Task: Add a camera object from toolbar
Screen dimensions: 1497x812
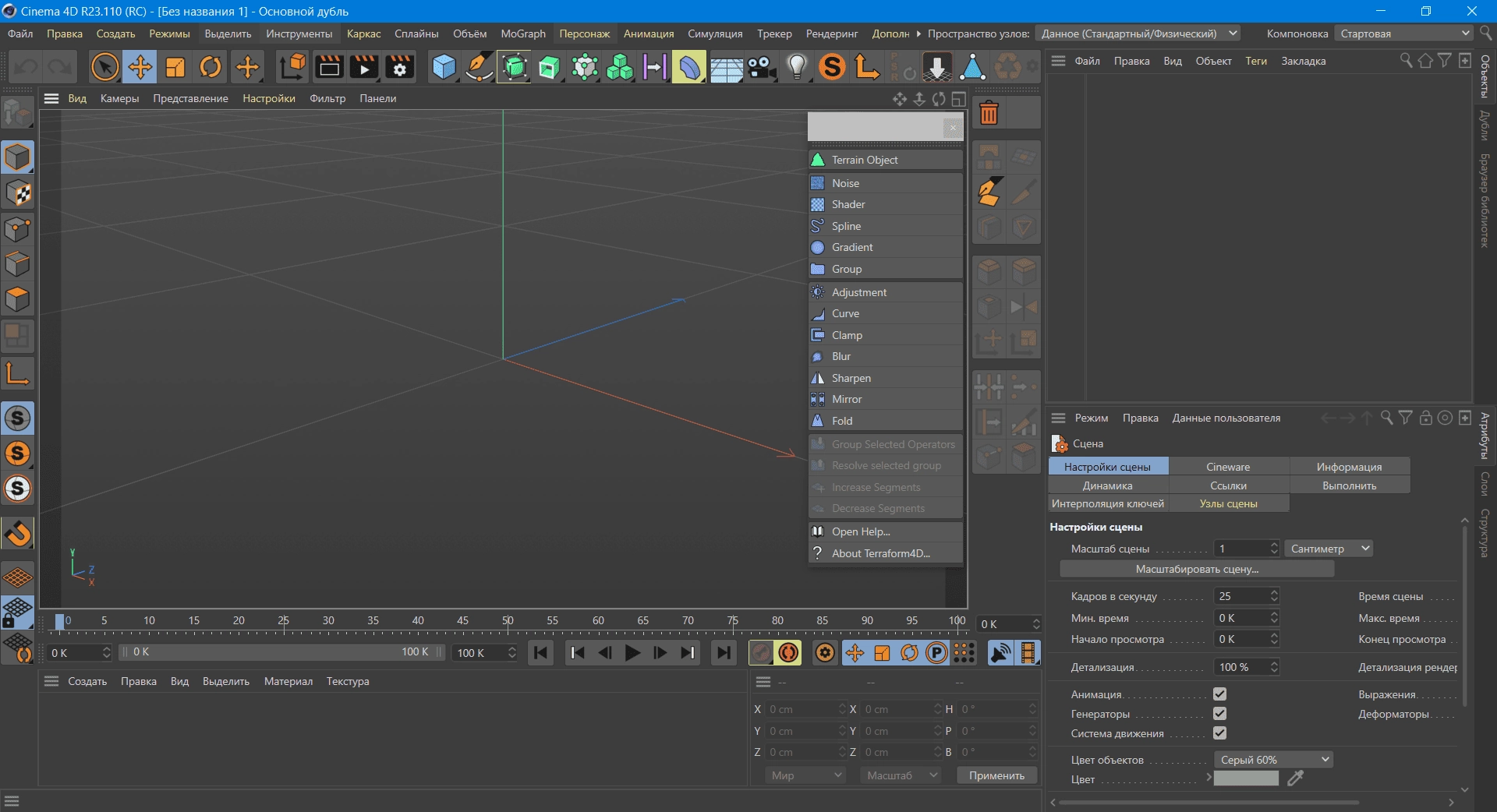Action: pos(762,67)
